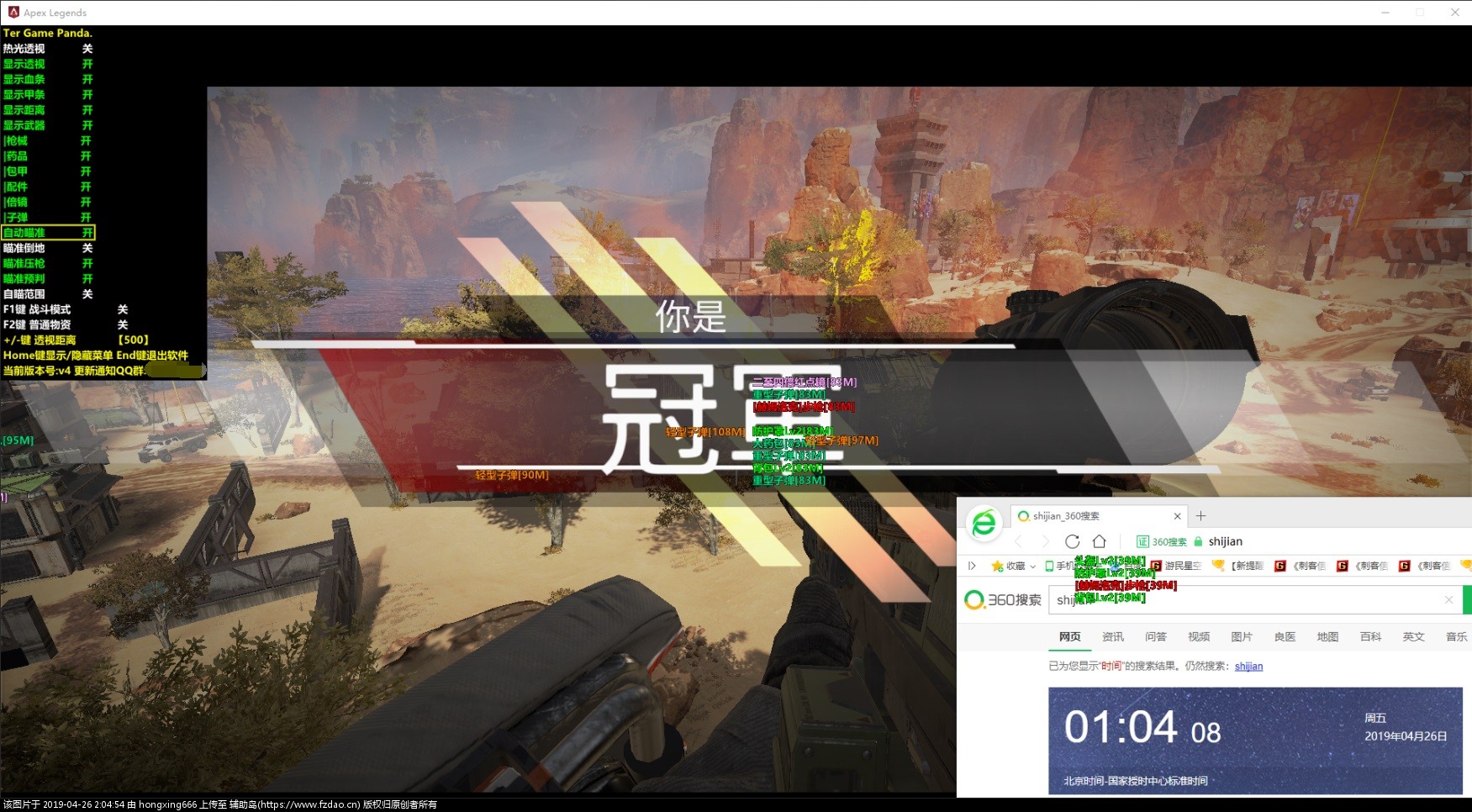
Task: Go to the browser home page icon
Action: pyautogui.click(x=1099, y=541)
